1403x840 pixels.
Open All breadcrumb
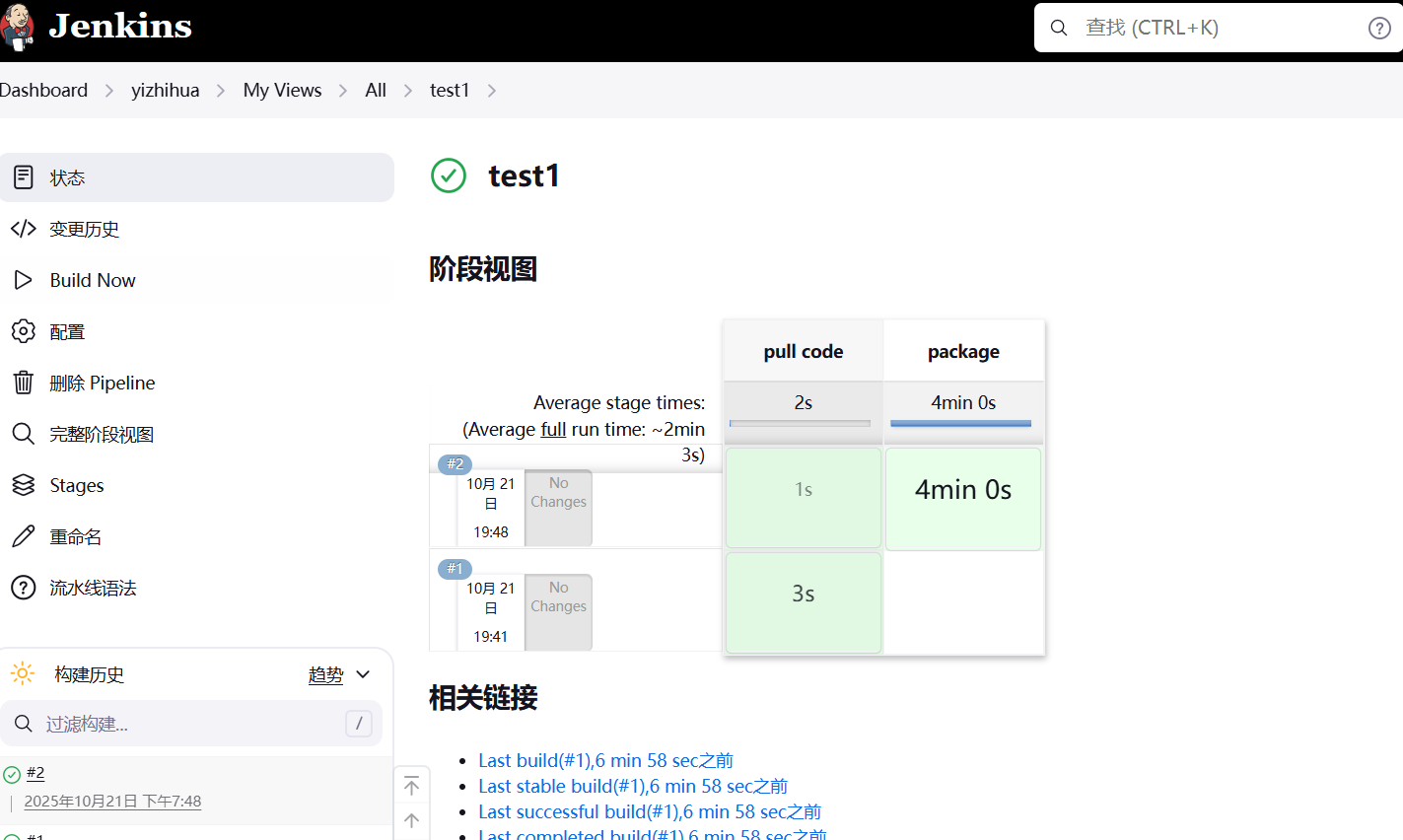coord(376,90)
